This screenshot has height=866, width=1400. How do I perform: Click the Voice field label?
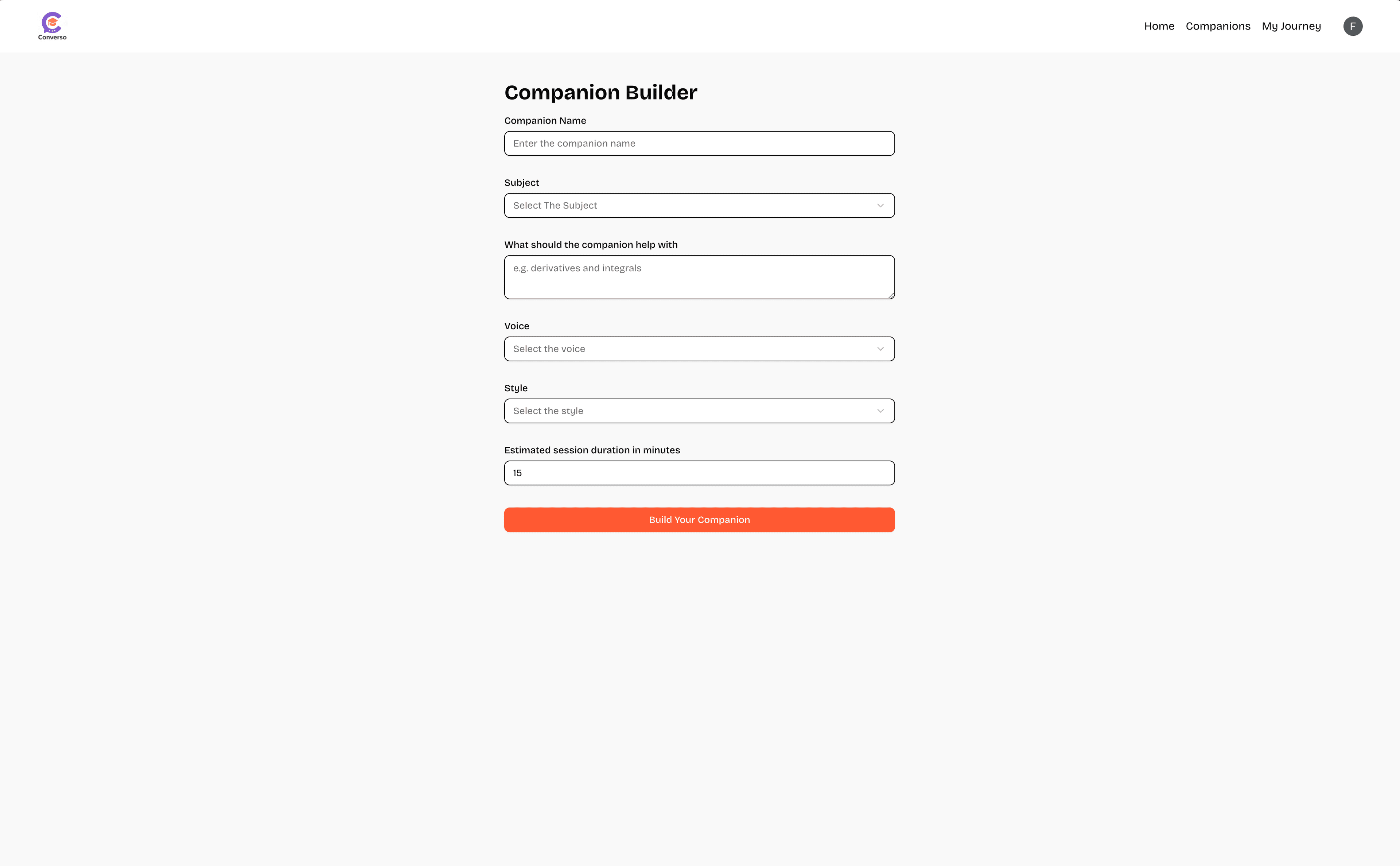(517, 326)
